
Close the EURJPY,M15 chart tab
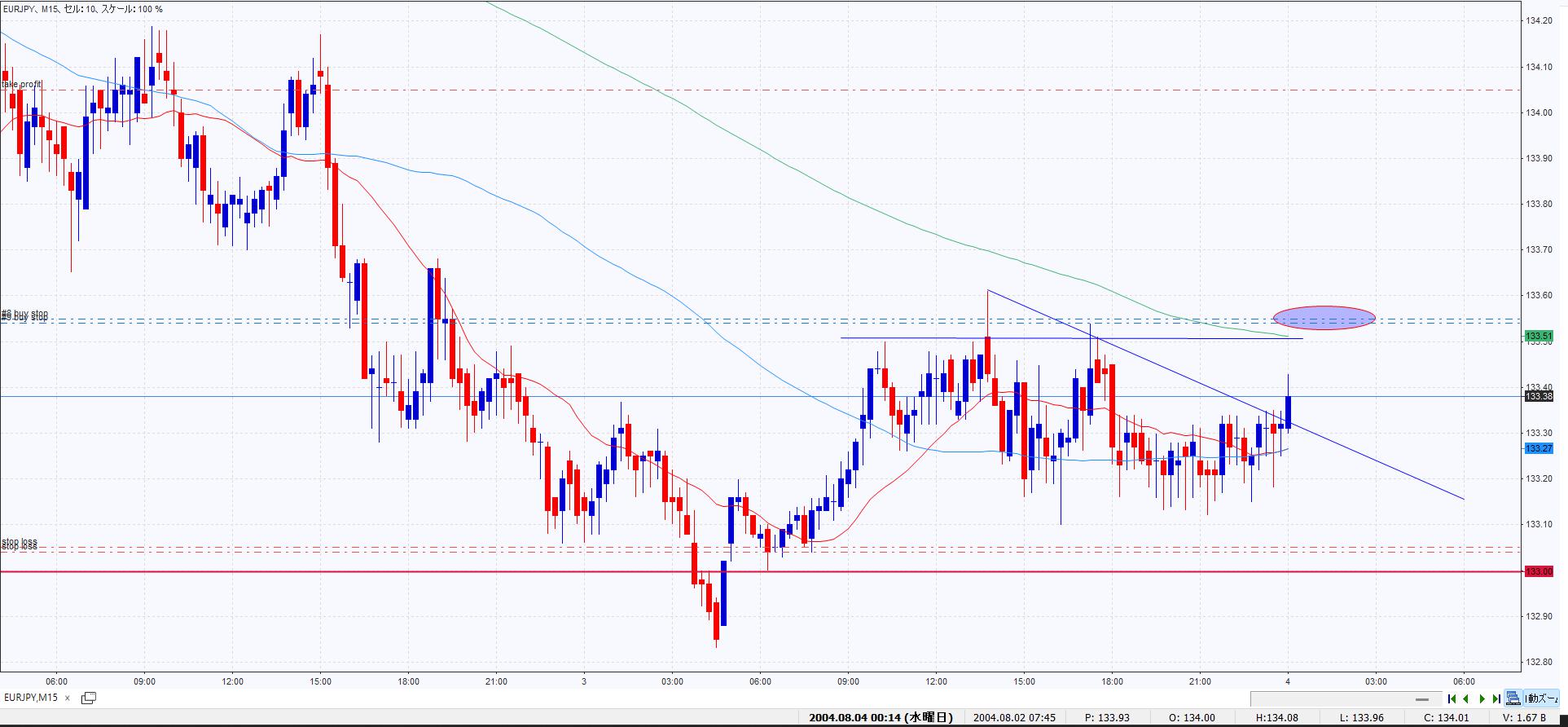[68, 698]
